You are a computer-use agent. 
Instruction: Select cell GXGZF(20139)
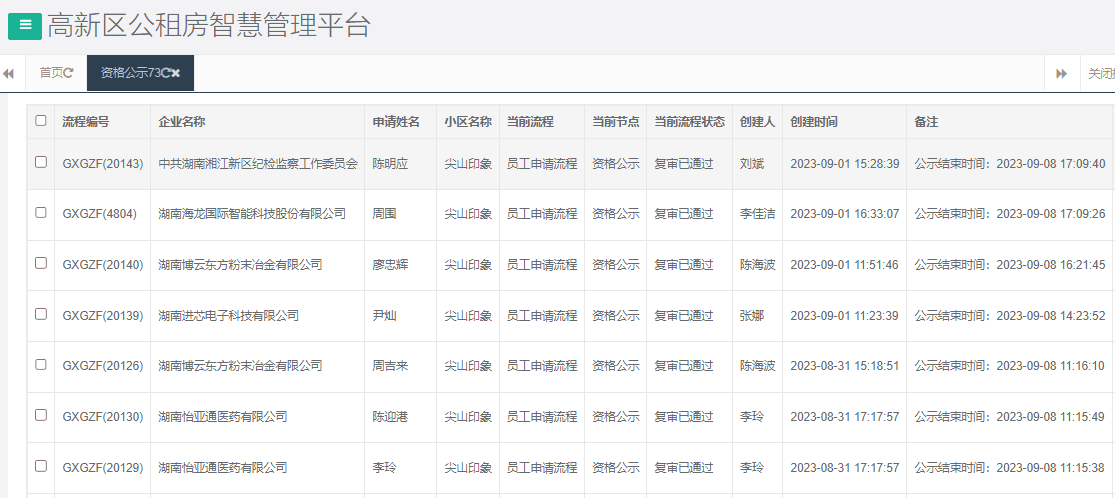pyautogui.click(x=103, y=315)
